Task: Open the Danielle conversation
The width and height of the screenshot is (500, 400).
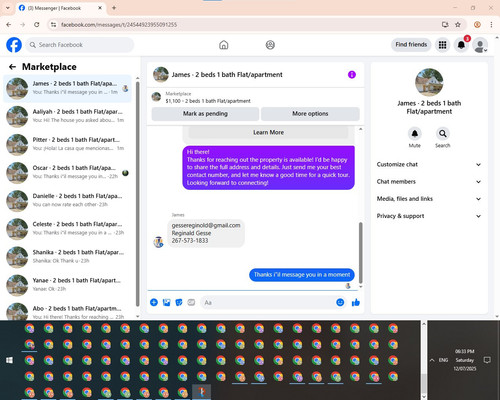Action: (x=67, y=201)
